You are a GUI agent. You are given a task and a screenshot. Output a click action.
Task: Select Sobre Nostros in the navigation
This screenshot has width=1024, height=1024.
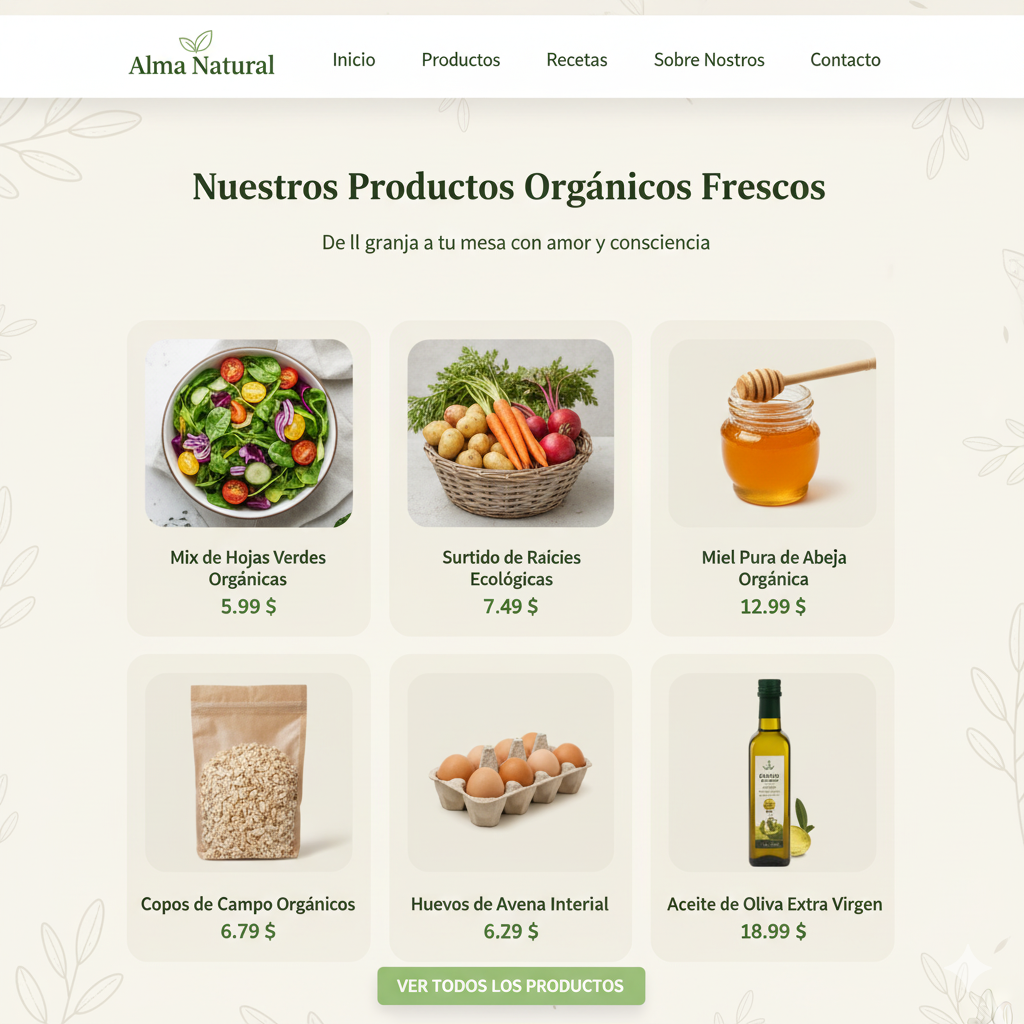(709, 59)
